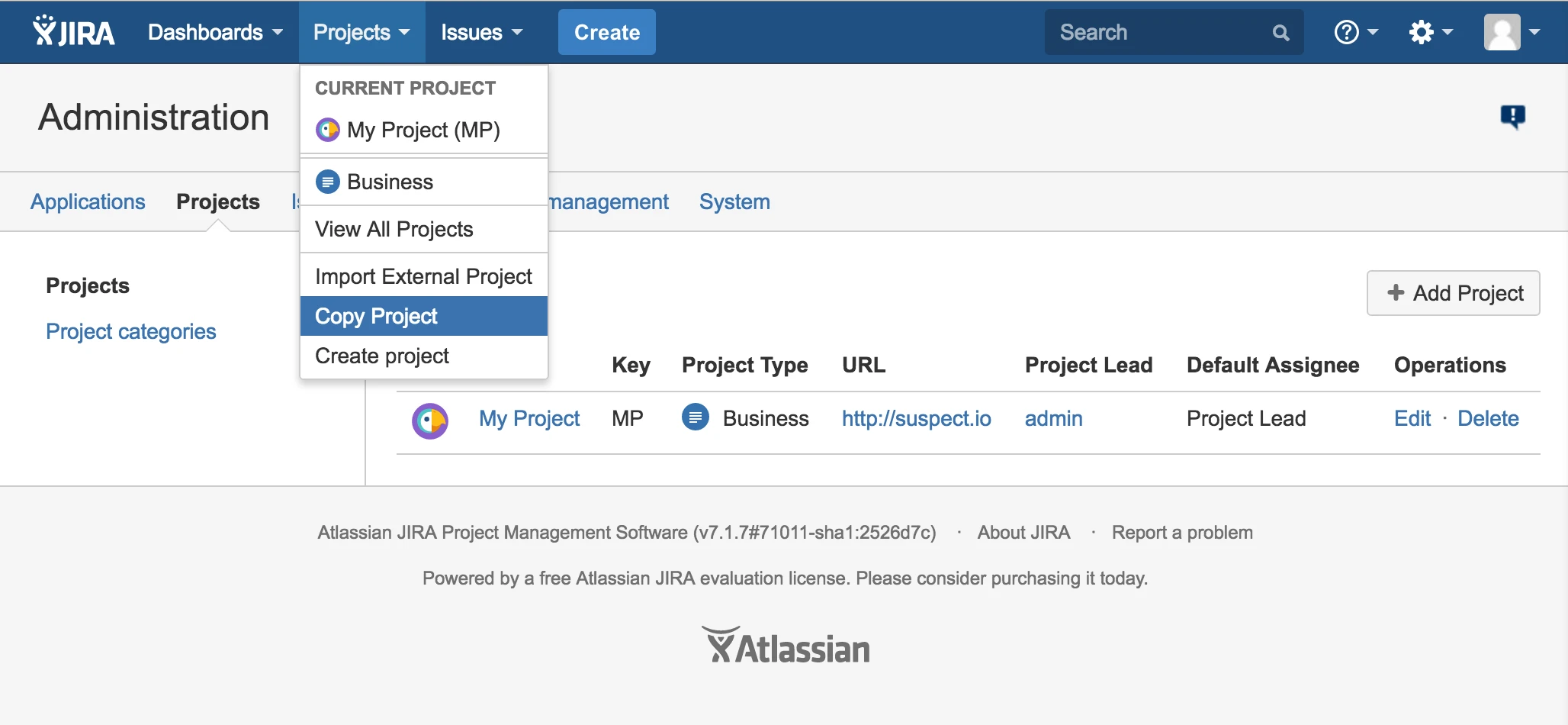Open the help menu via question mark icon
The width and height of the screenshot is (1568, 725).
(1348, 31)
